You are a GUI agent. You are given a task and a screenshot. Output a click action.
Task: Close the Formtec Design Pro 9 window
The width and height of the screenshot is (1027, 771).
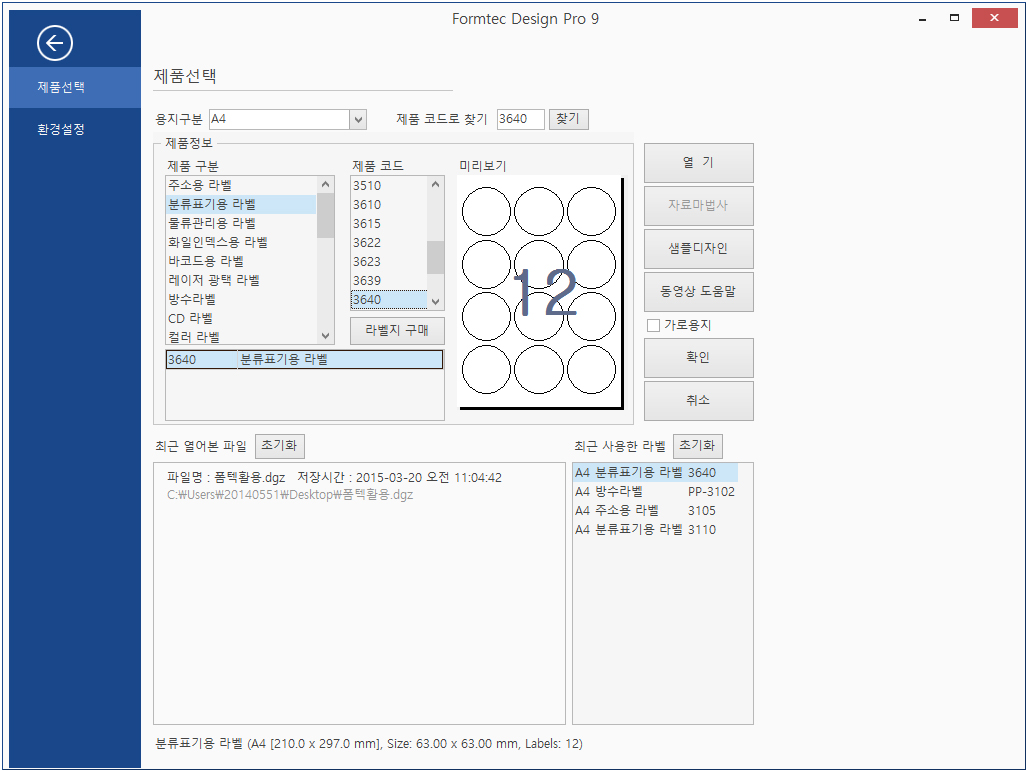[x=994, y=18]
